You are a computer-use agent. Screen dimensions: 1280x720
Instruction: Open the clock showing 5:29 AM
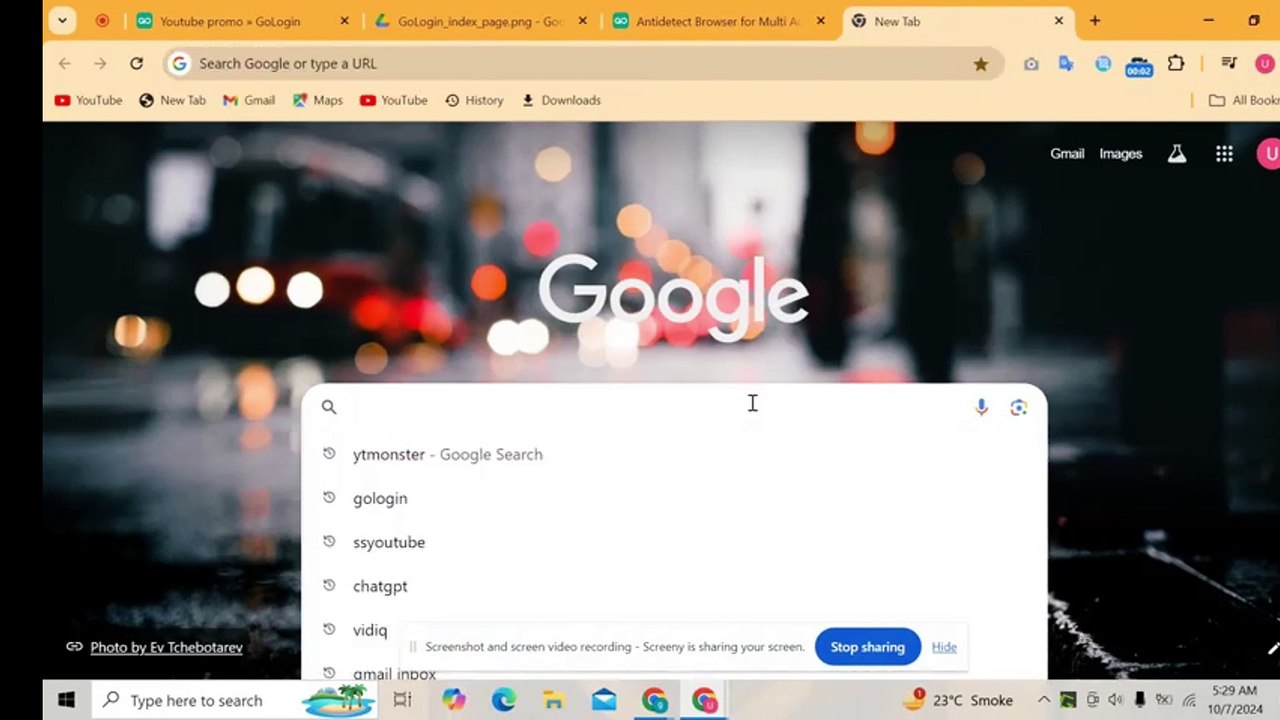1234,700
